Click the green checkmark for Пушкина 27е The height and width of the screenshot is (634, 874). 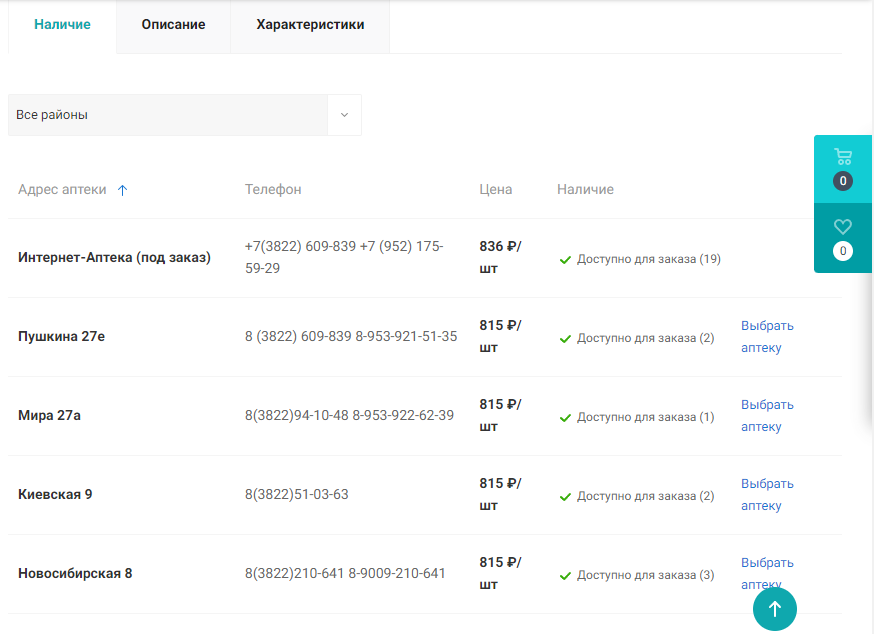click(565, 339)
